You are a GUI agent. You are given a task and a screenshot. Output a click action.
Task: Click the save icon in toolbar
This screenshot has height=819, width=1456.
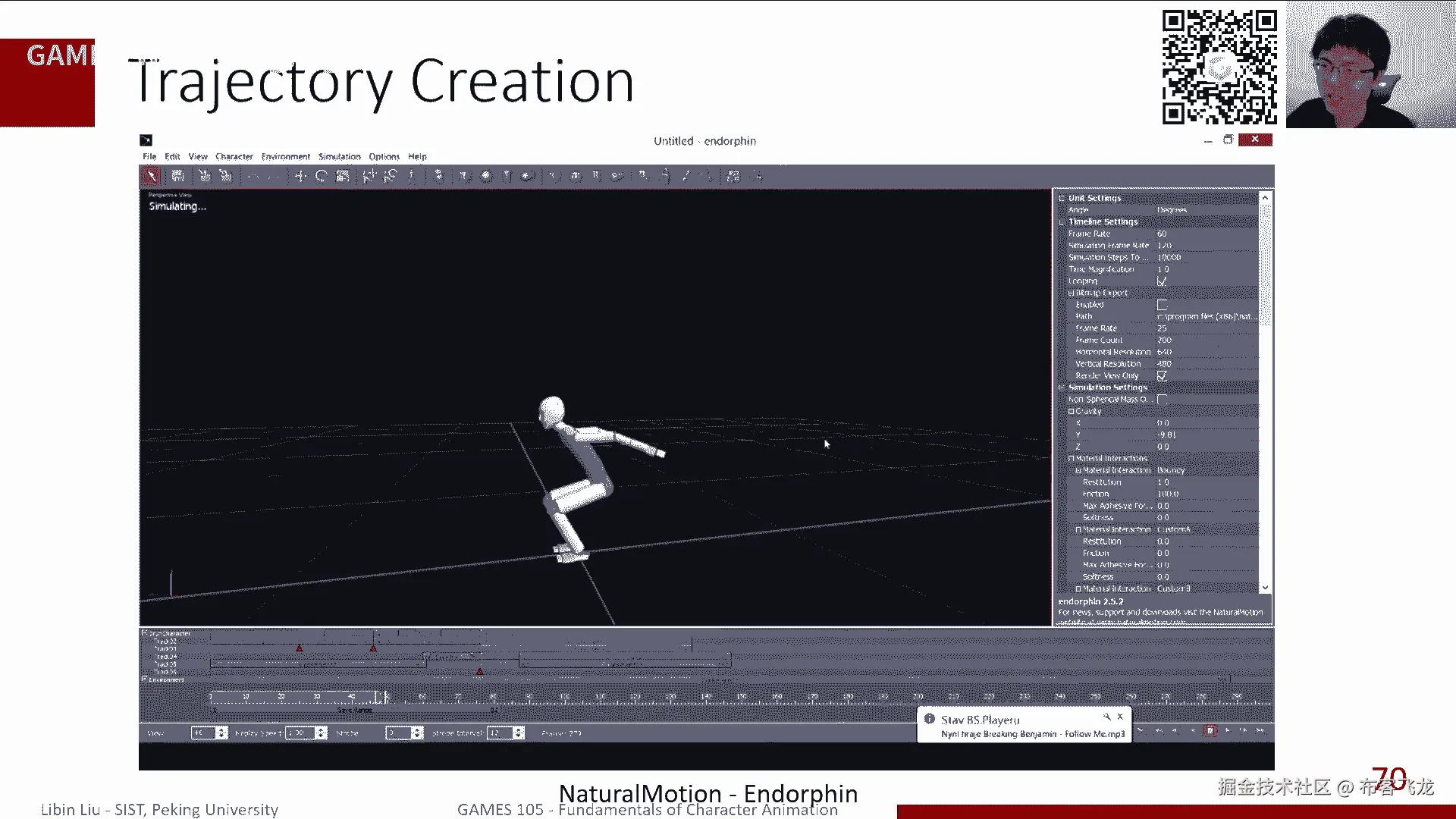[177, 177]
